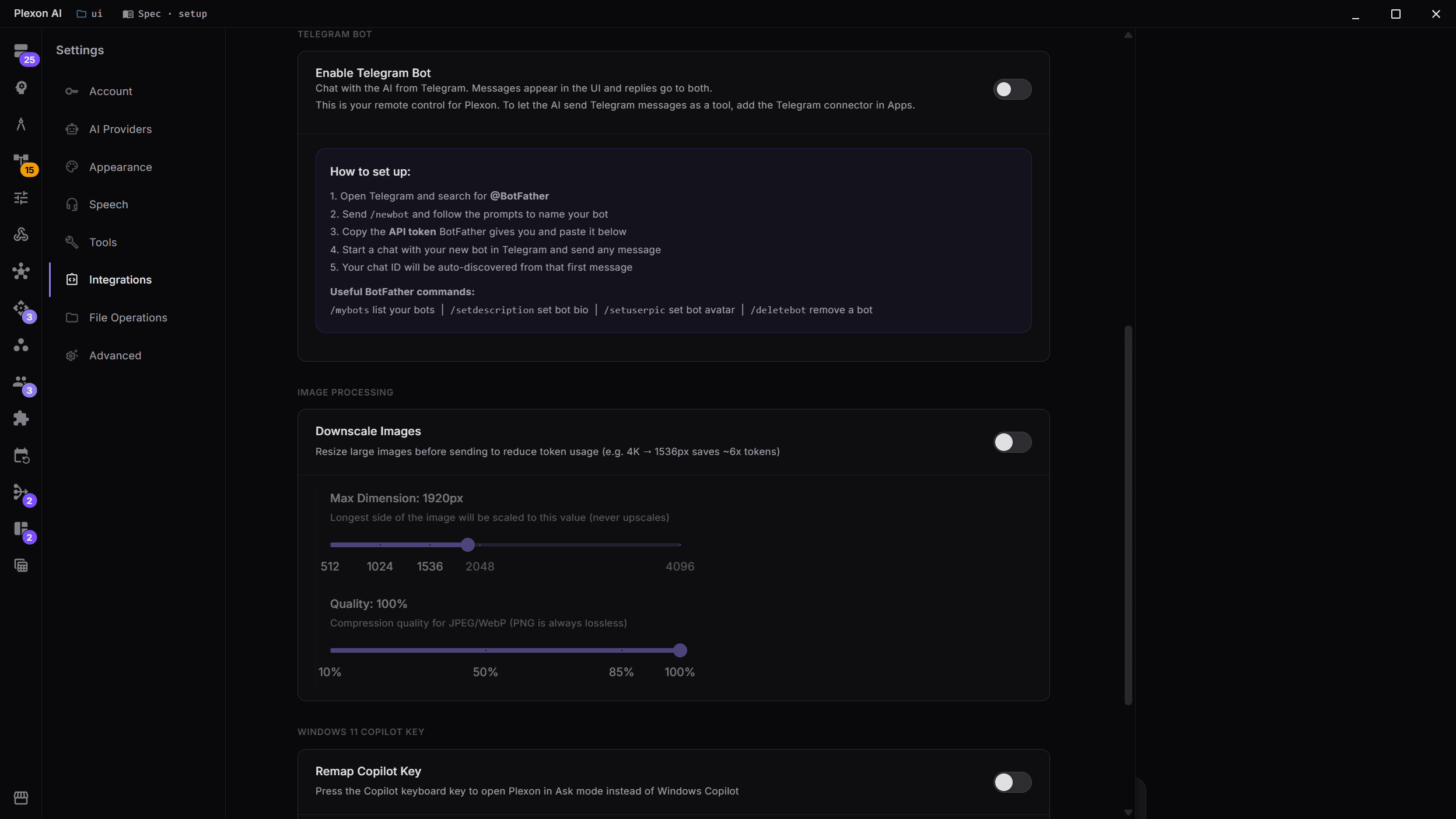Open the table grid icon in rail

click(22, 565)
